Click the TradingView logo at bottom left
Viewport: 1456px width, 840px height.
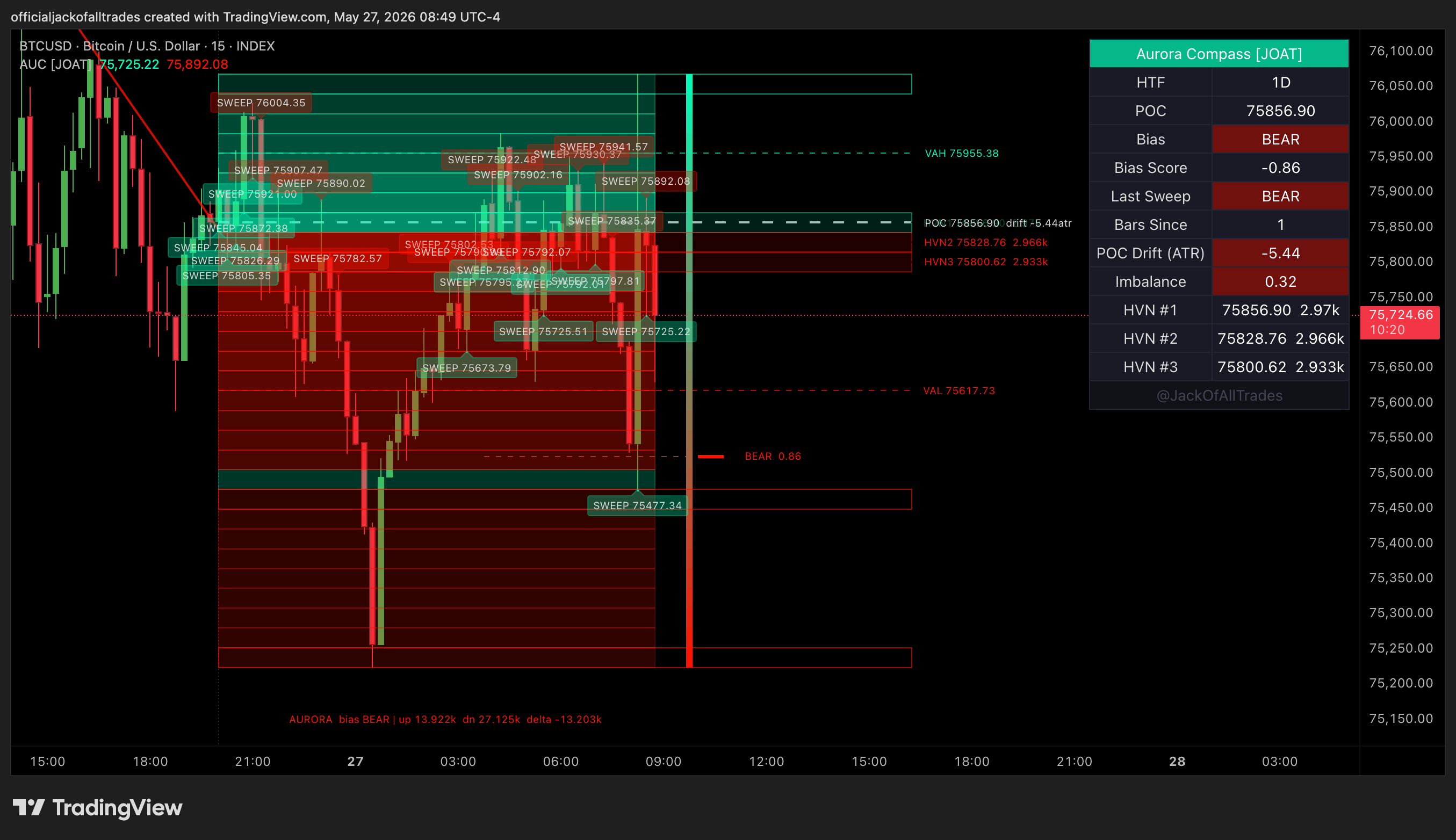97,808
